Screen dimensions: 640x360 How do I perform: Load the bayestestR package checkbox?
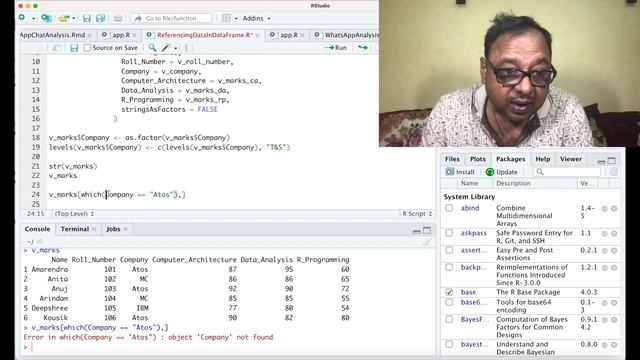click(449, 344)
